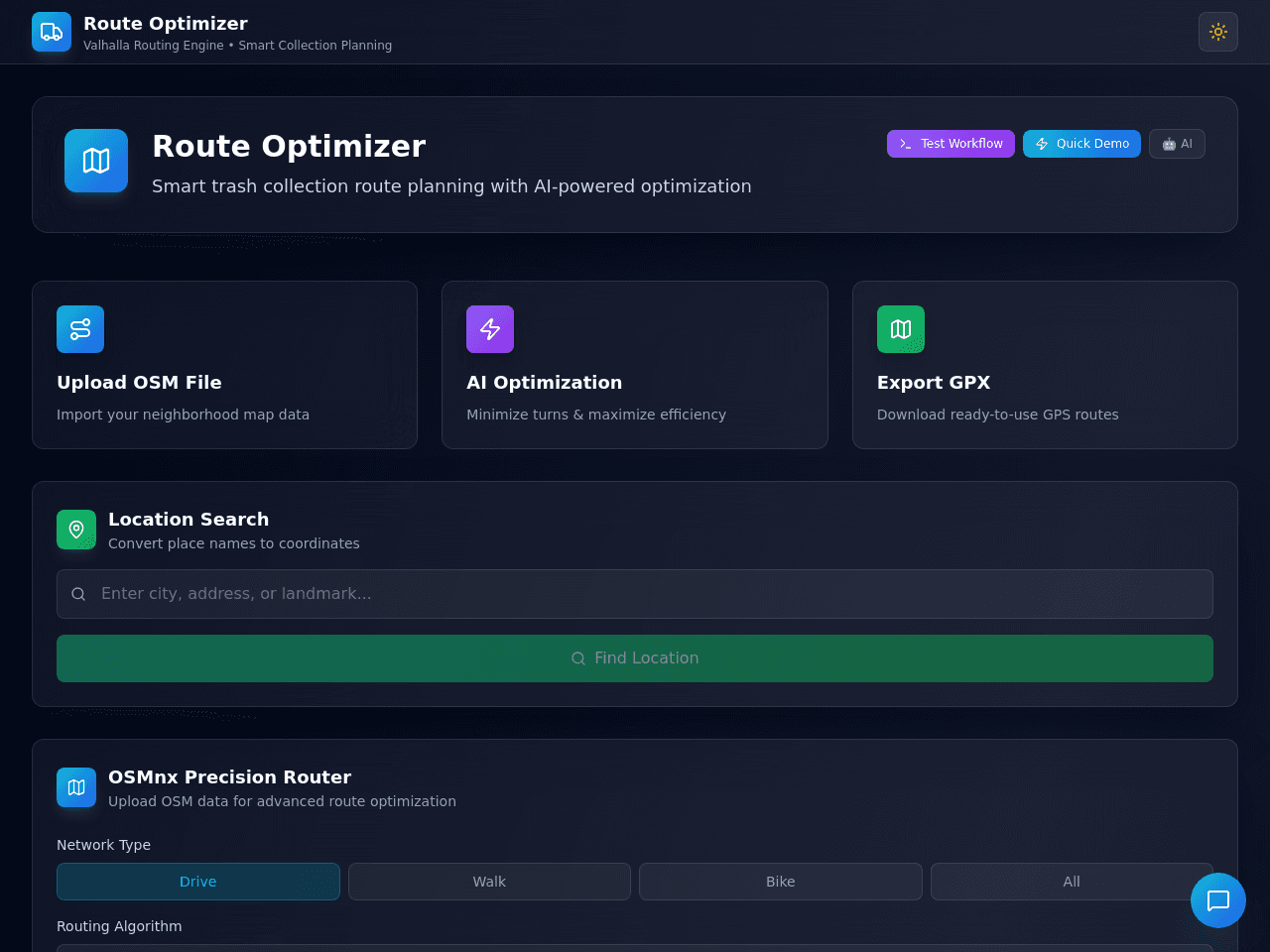Click 'Smart trash collection route planning' tagline
Screen dimensions: 1270x952
click(x=451, y=186)
